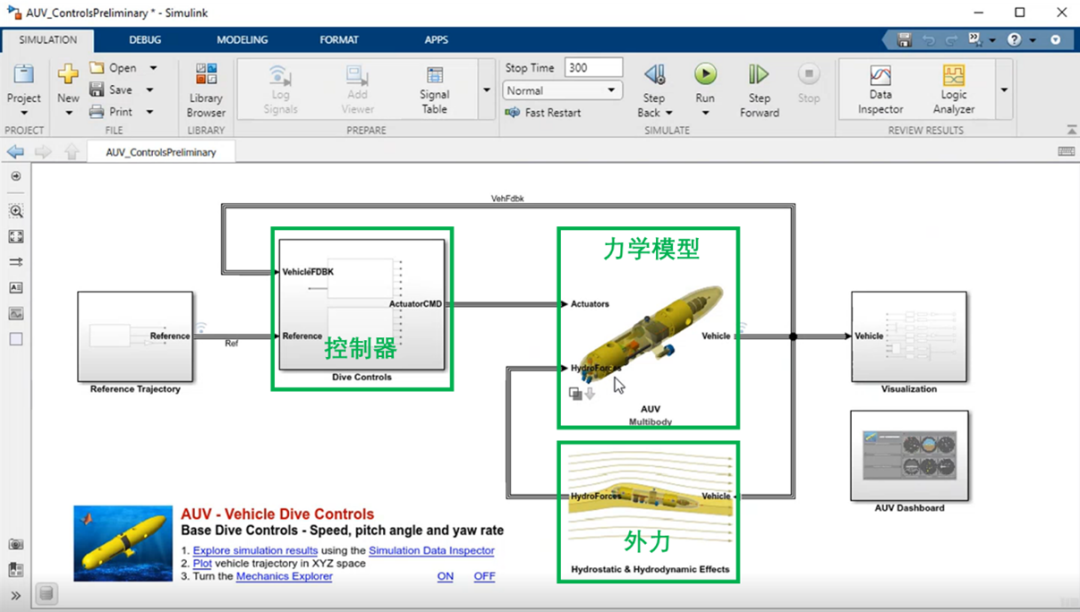Open the dropdown arrow beside Print
Image resolution: width=1080 pixels, height=612 pixels.
tap(149, 112)
